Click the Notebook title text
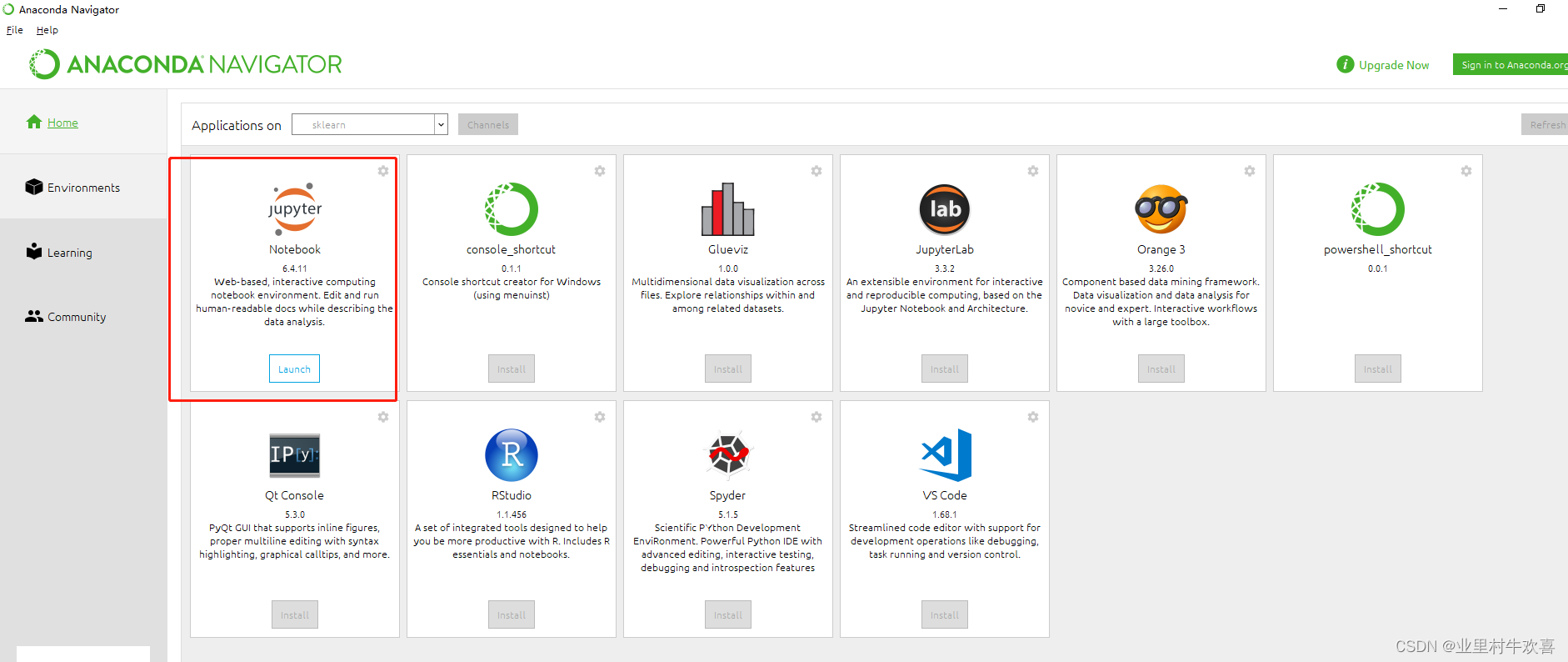The height and width of the screenshot is (662, 1568). (295, 249)
